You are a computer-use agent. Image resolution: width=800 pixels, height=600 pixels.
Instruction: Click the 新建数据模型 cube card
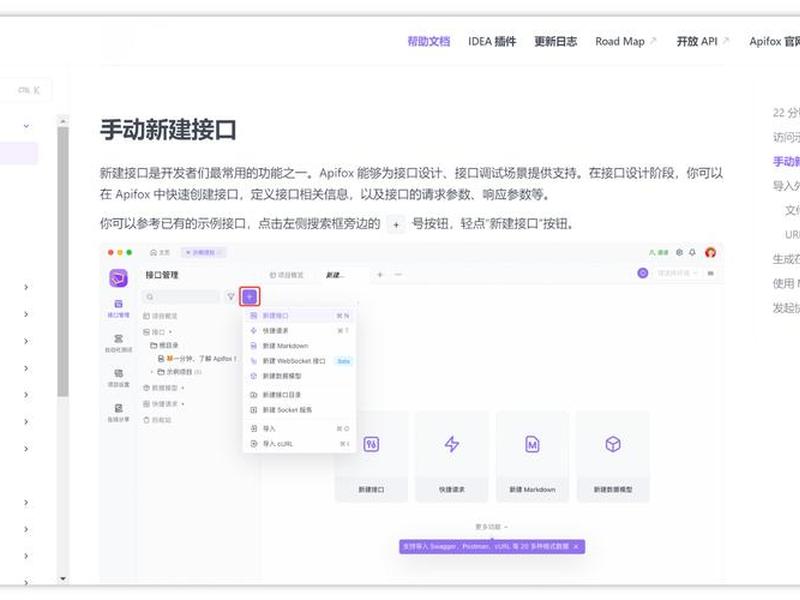[613, 457]
